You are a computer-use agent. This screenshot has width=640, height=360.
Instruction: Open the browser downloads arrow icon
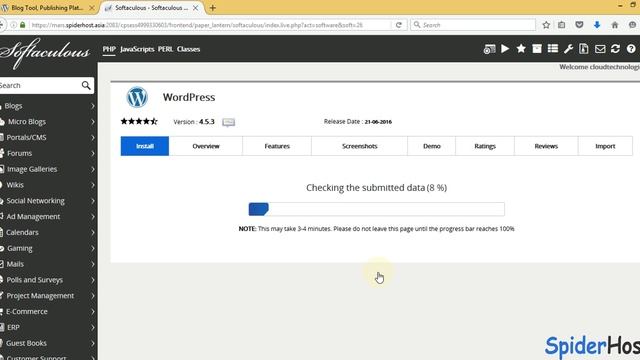597,25
